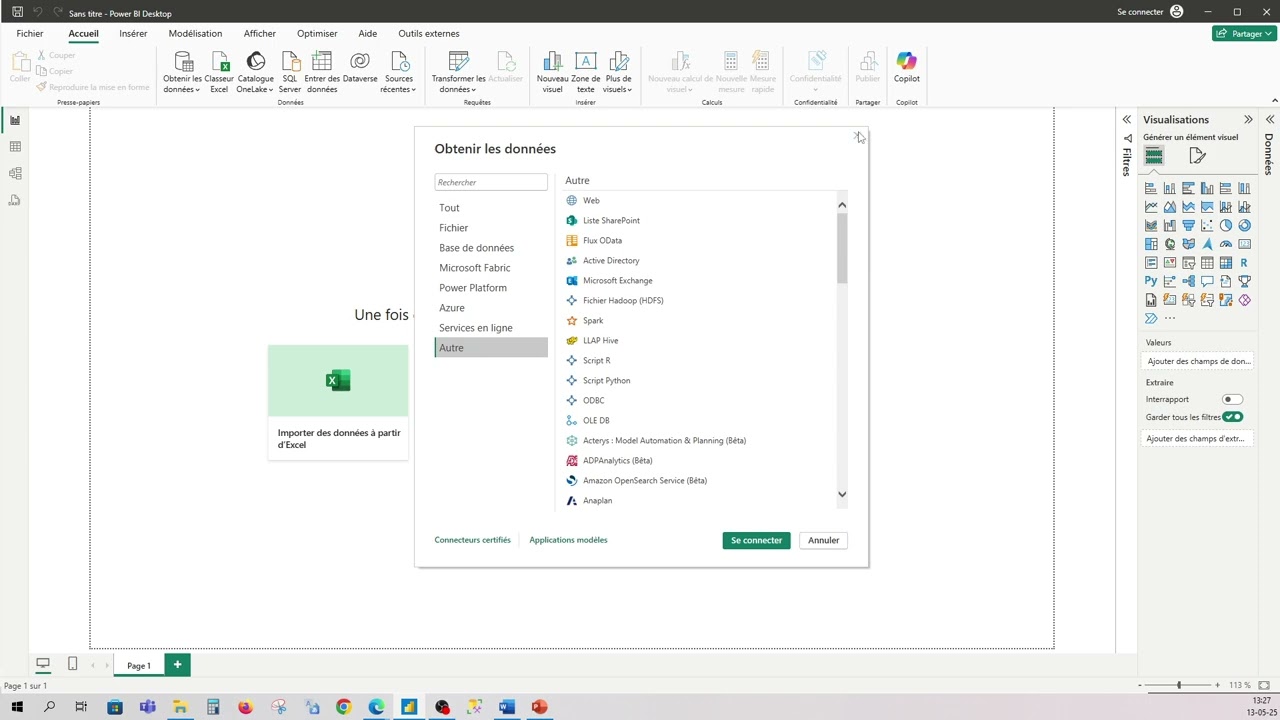Open the Fichier menu tab

coord(30,33)
